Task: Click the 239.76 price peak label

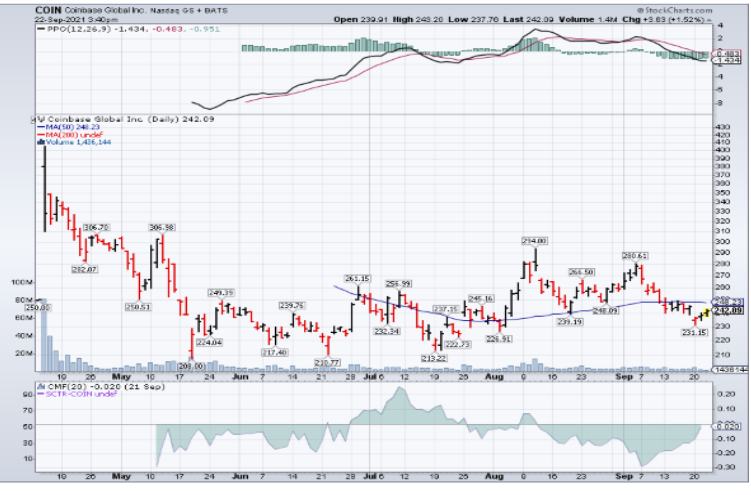Action: (x=292, y=306)
